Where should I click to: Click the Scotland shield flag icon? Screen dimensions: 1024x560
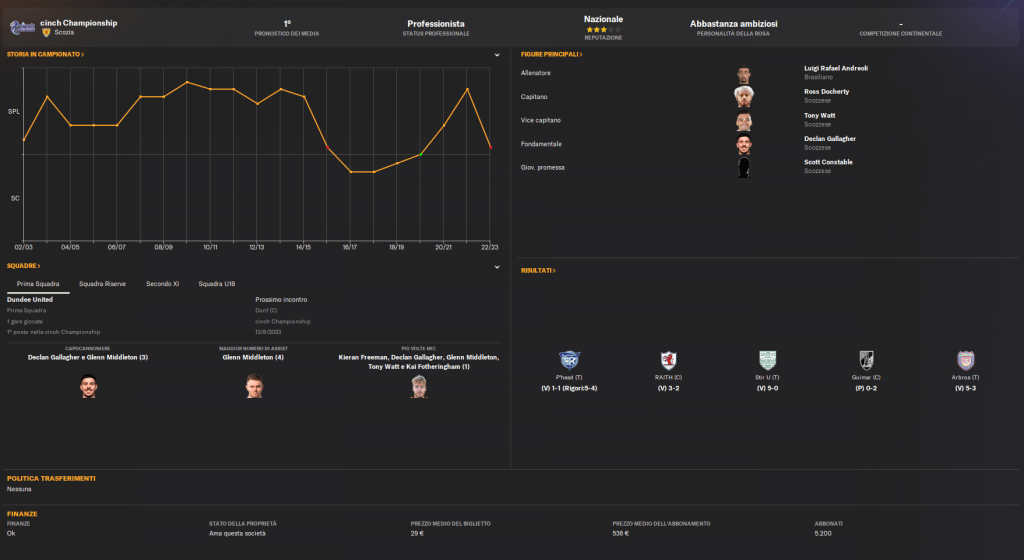pyautogui.click(x=46, y=32)
